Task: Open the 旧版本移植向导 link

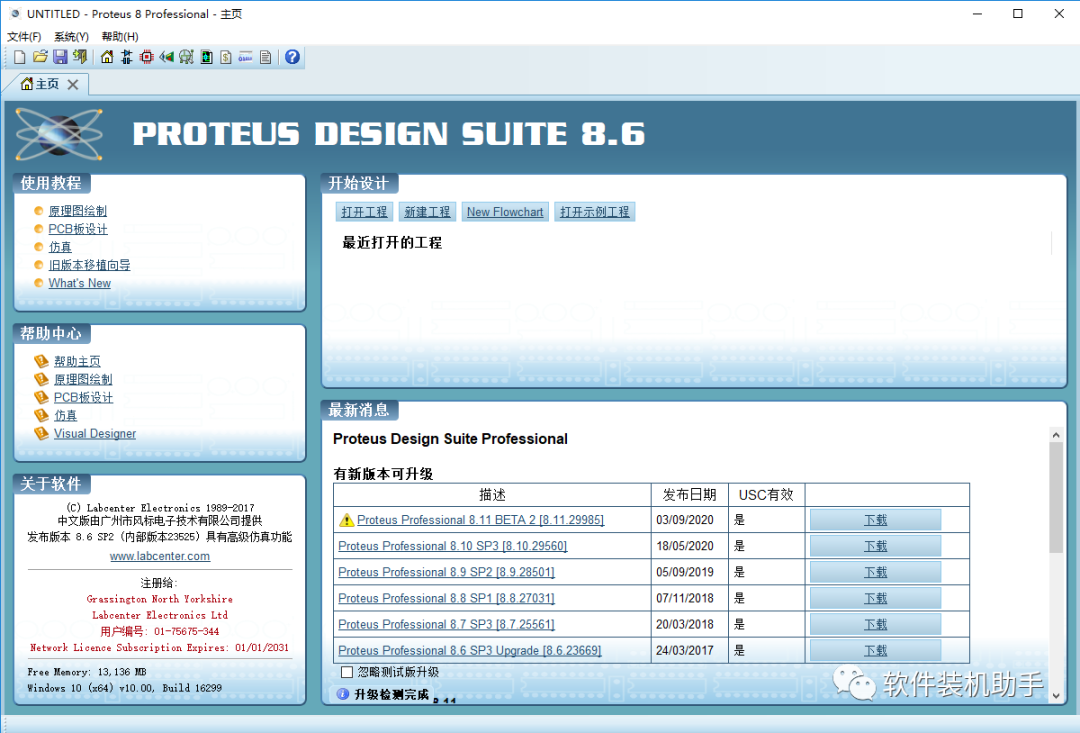Action: click(x=89, y=265)
